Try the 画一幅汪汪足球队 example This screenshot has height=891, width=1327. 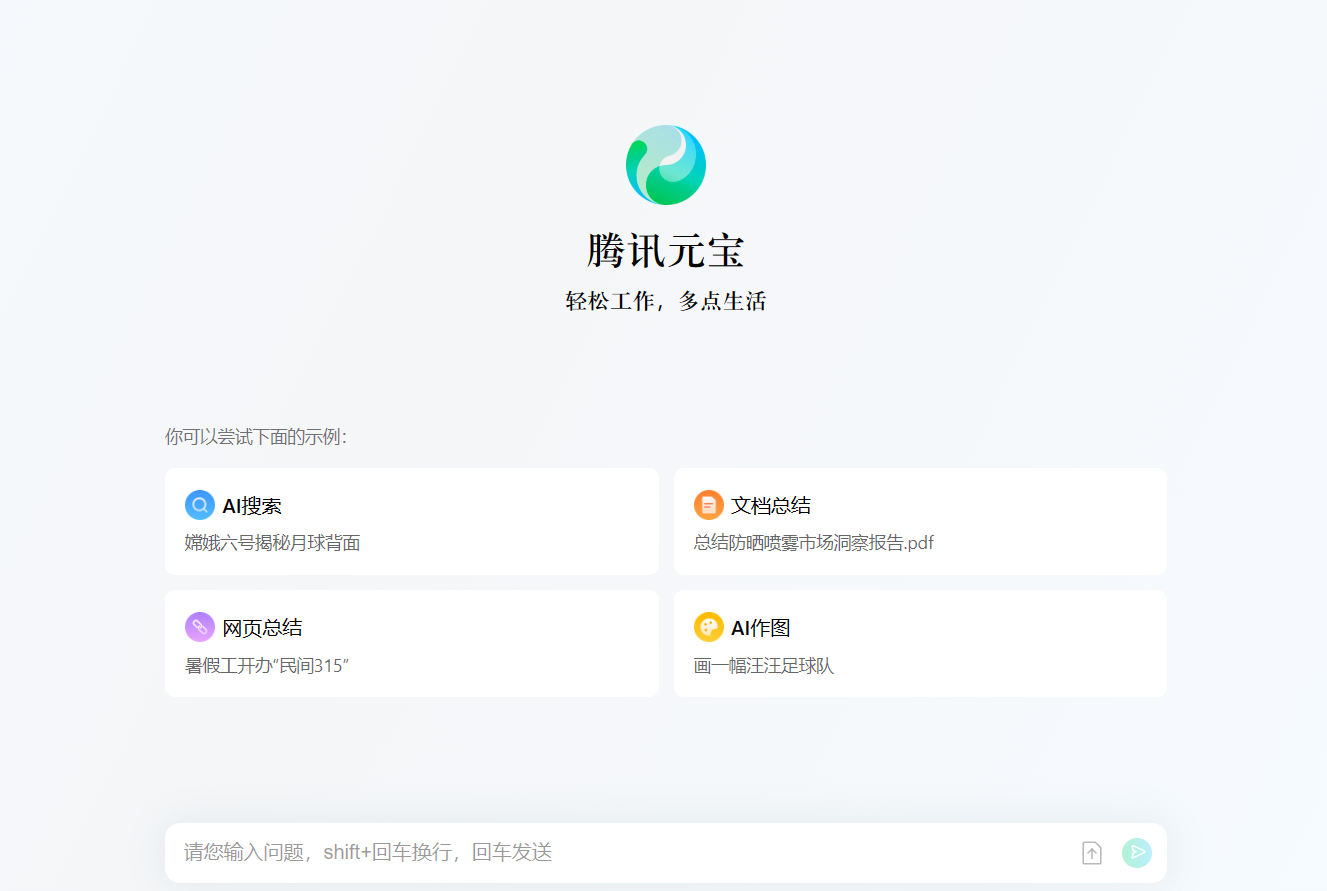[x=763, y=665]
